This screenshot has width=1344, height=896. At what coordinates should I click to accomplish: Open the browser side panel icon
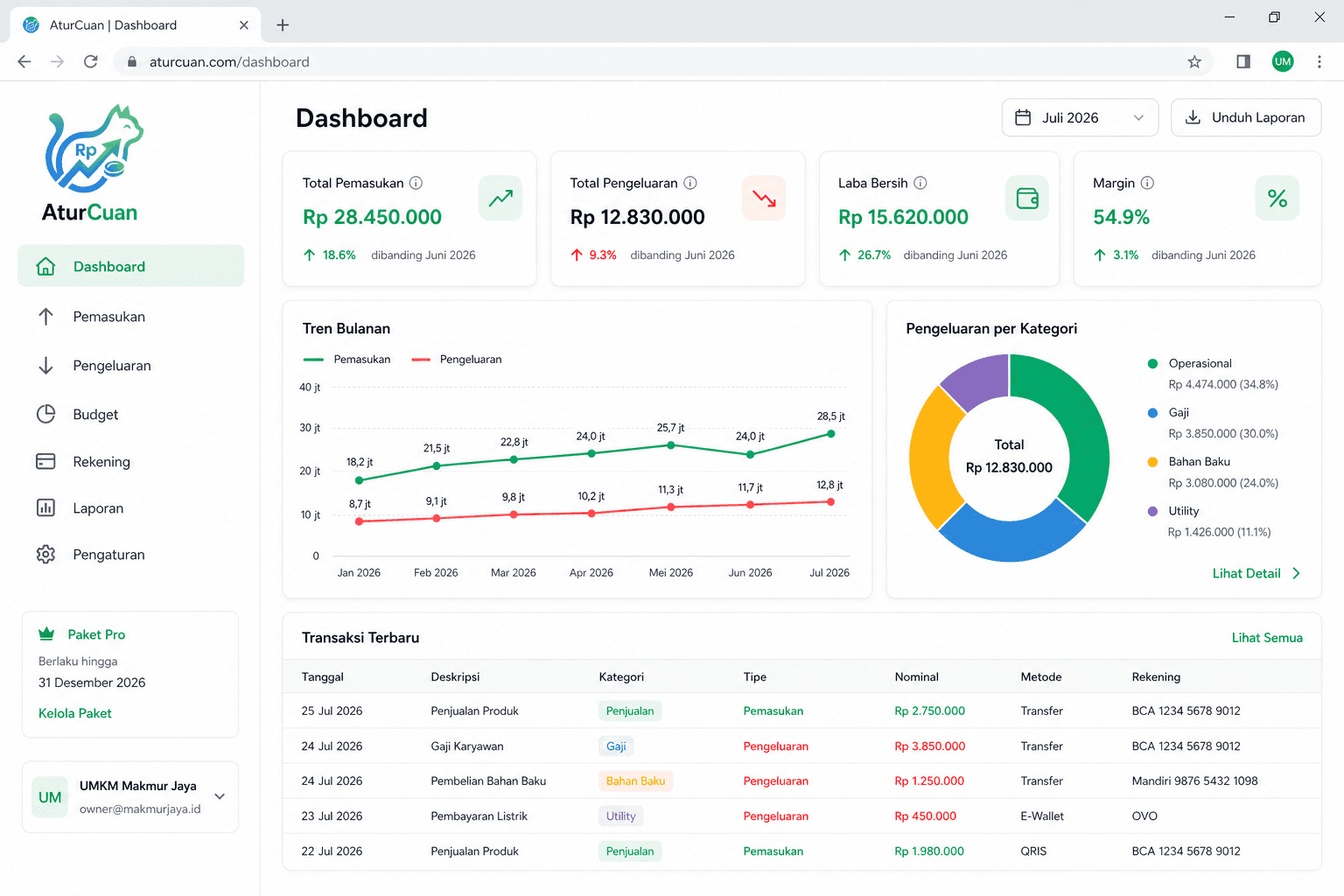coord(1243,61)
